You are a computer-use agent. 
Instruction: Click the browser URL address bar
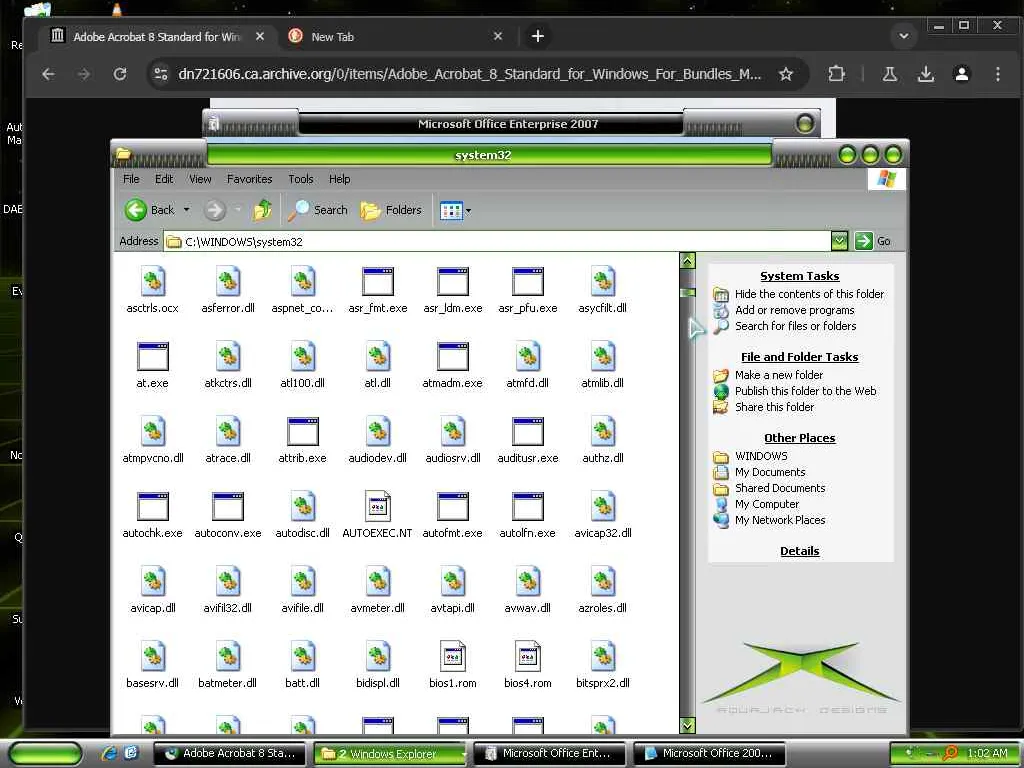pyautogui.click(x=469, y=74)
